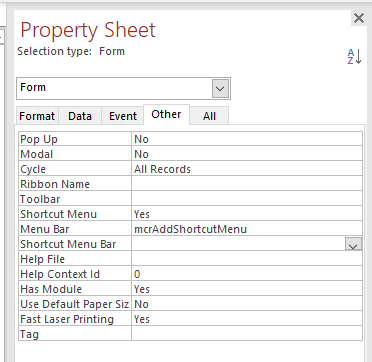Click the empty Tag value field

click(247, 333)
